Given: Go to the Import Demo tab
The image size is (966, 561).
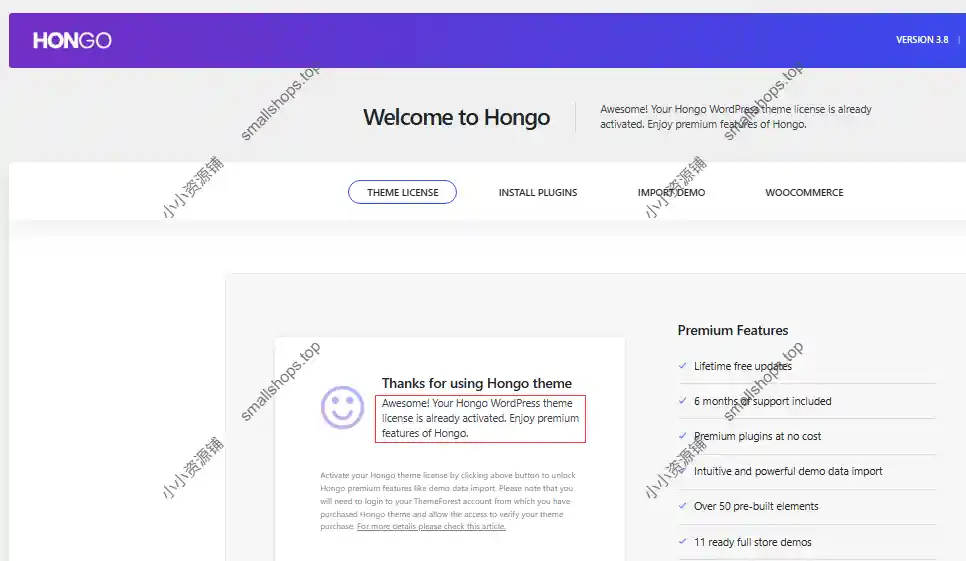Looking at the screenshot, I should coord(672,193).
